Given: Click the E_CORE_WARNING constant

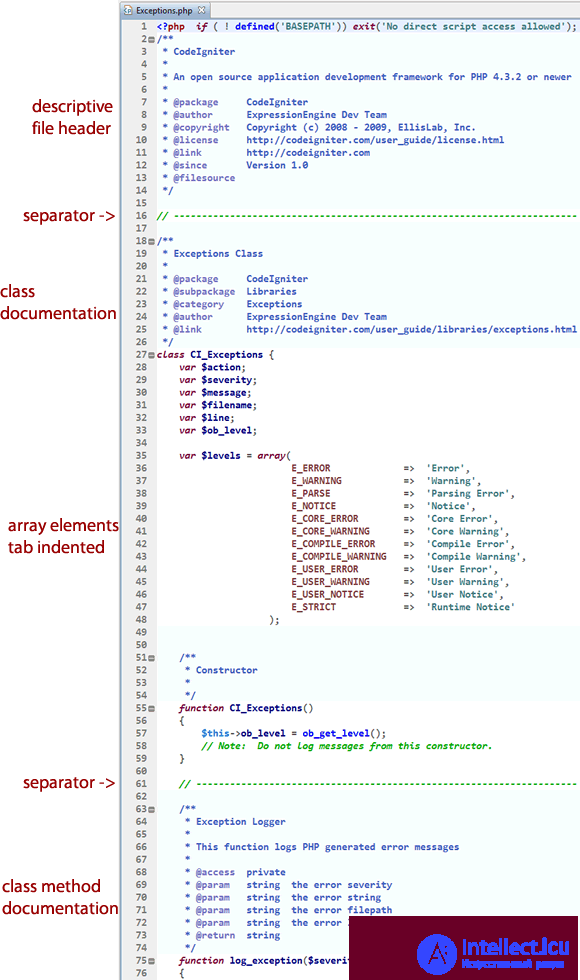Looking at the screenshot, I should pyautogui.click(x=330, y=532).
